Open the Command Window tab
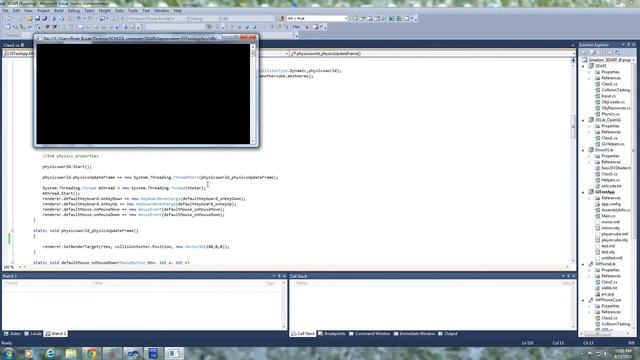640x360 pixels. point(369,334)
